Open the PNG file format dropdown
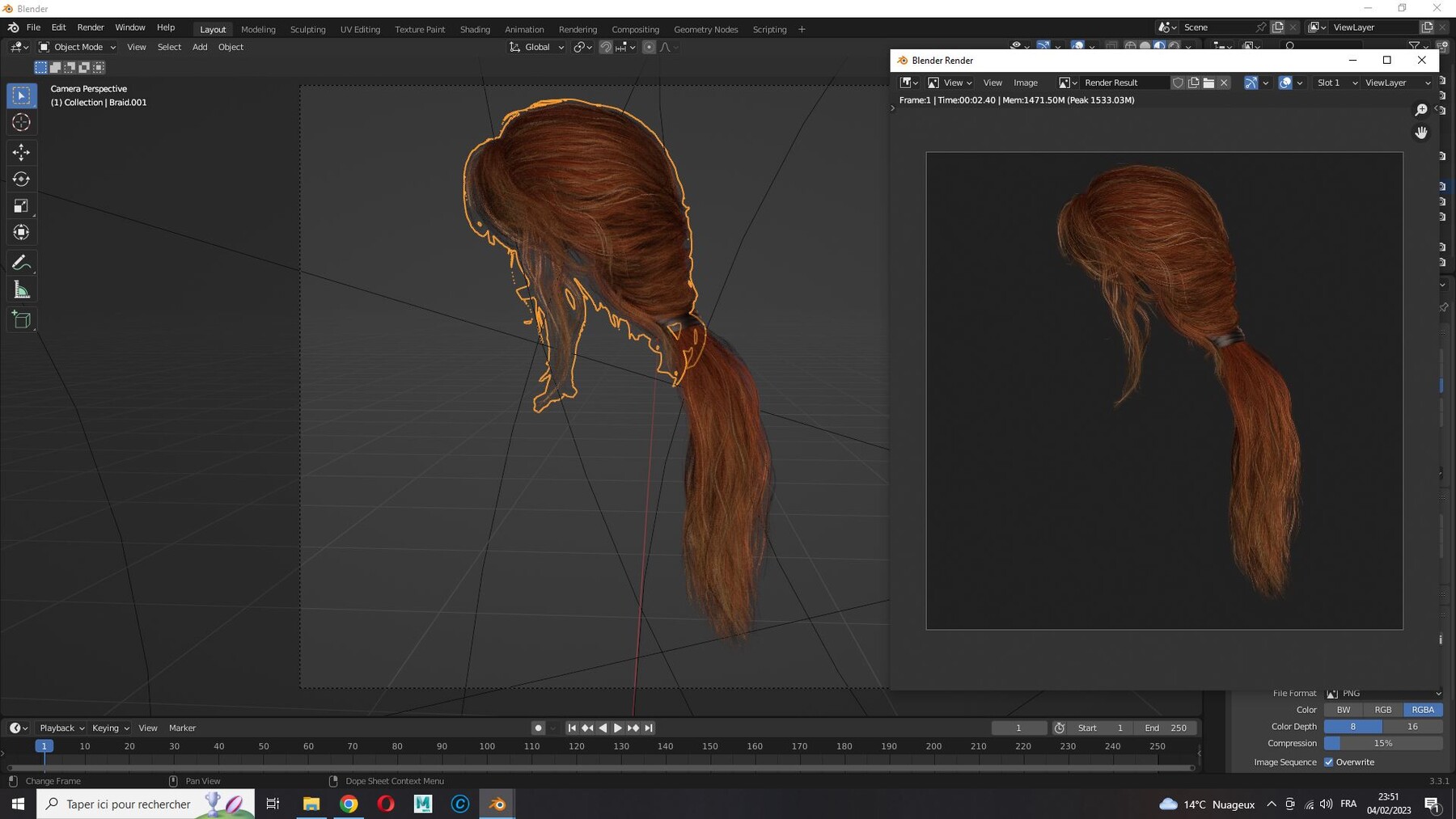Screen dimensions: 1456x819 [1383, 693]
